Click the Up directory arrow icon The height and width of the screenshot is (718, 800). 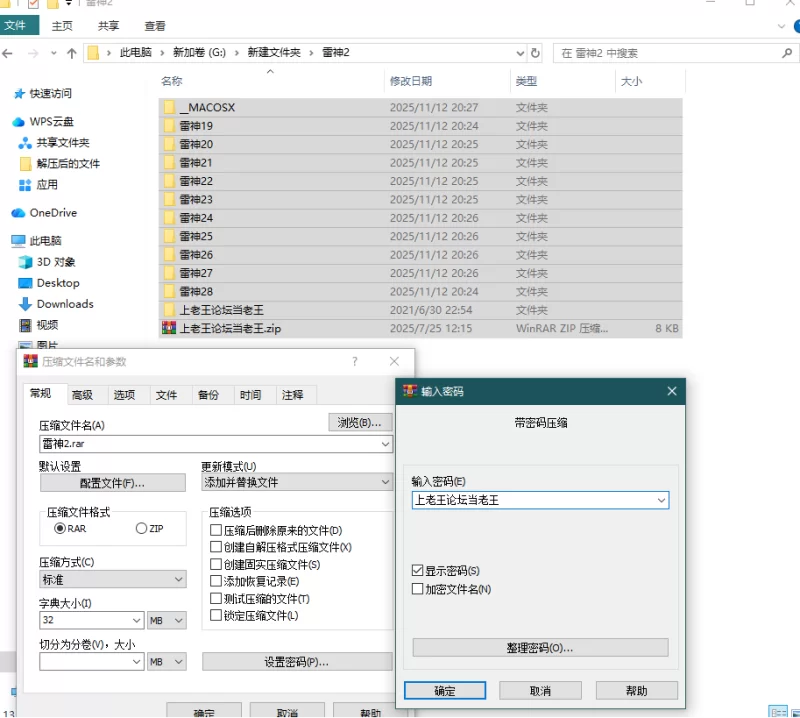click(71, 53)
